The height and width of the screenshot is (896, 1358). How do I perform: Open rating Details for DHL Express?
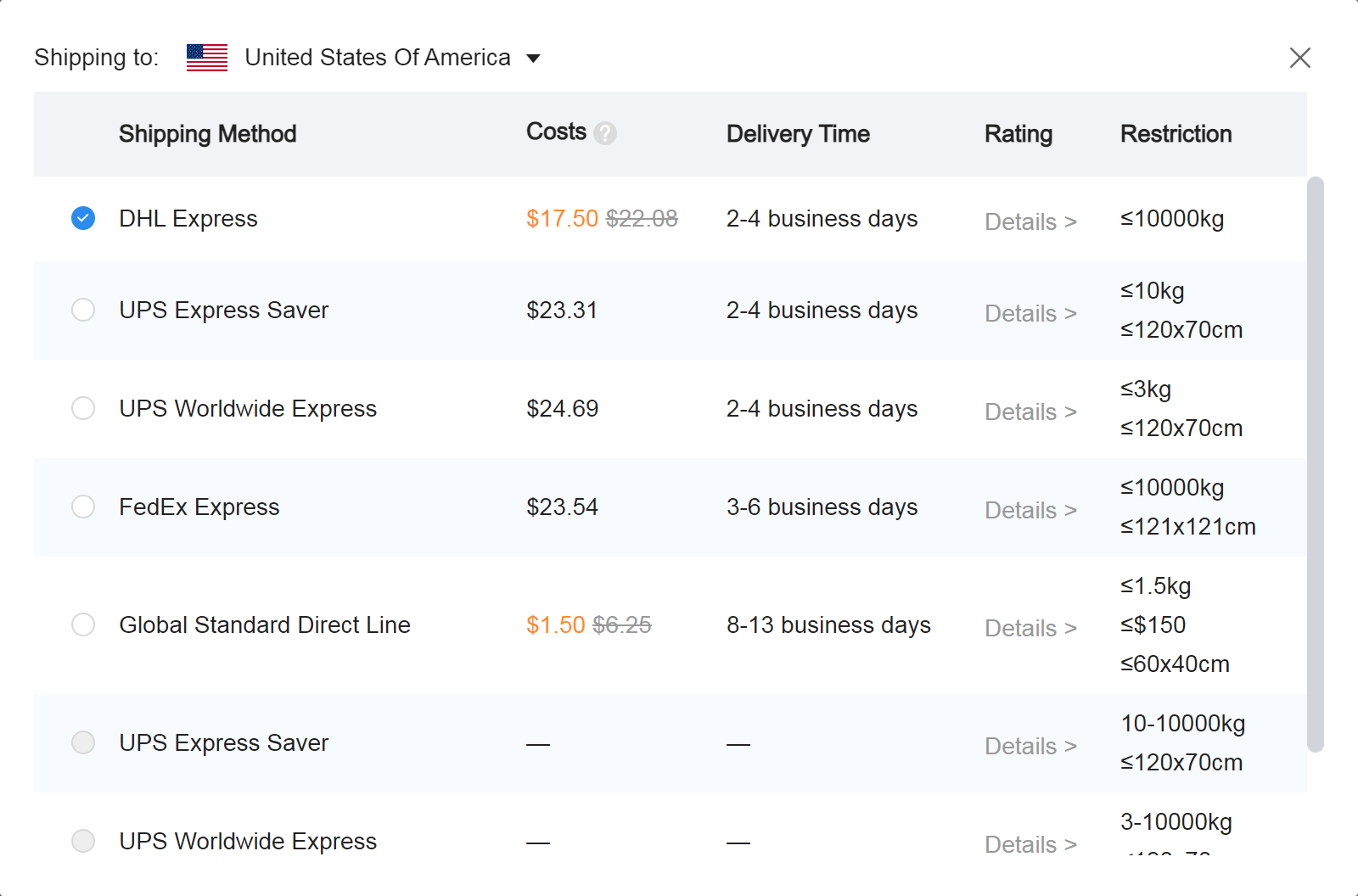click(x=1030, y=221)
